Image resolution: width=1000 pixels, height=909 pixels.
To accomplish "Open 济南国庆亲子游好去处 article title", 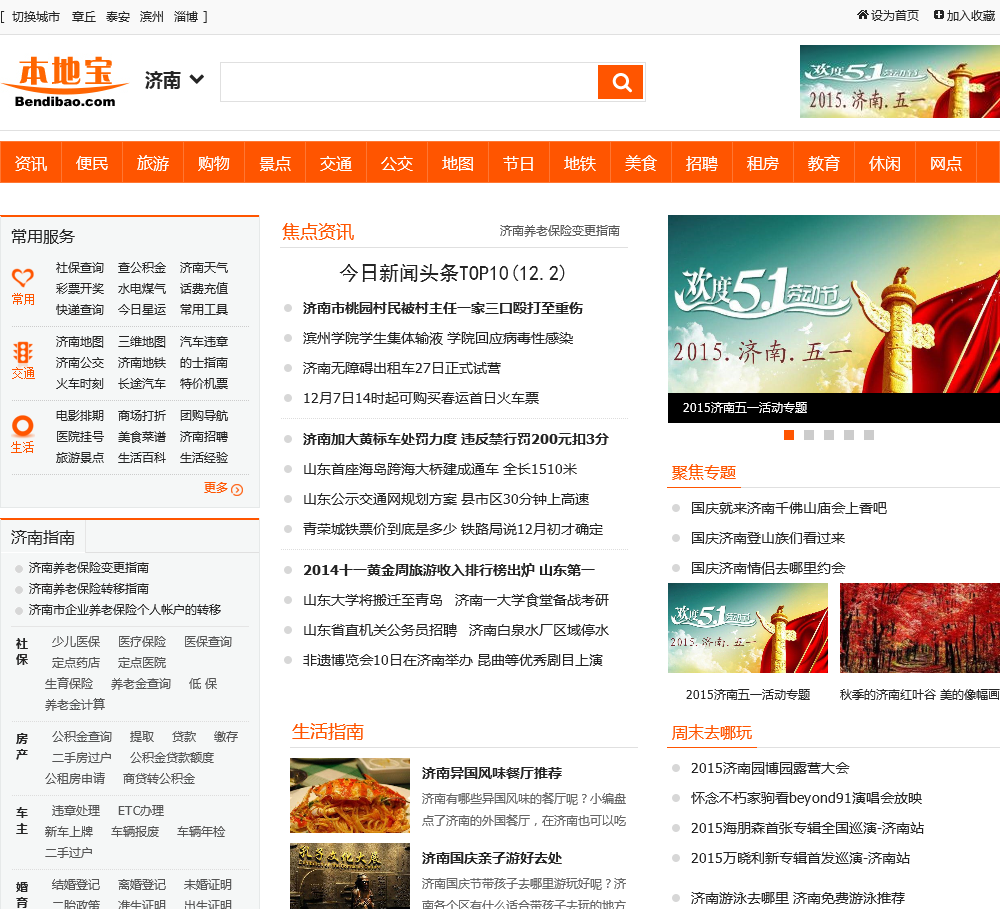I will pos(492,859).
